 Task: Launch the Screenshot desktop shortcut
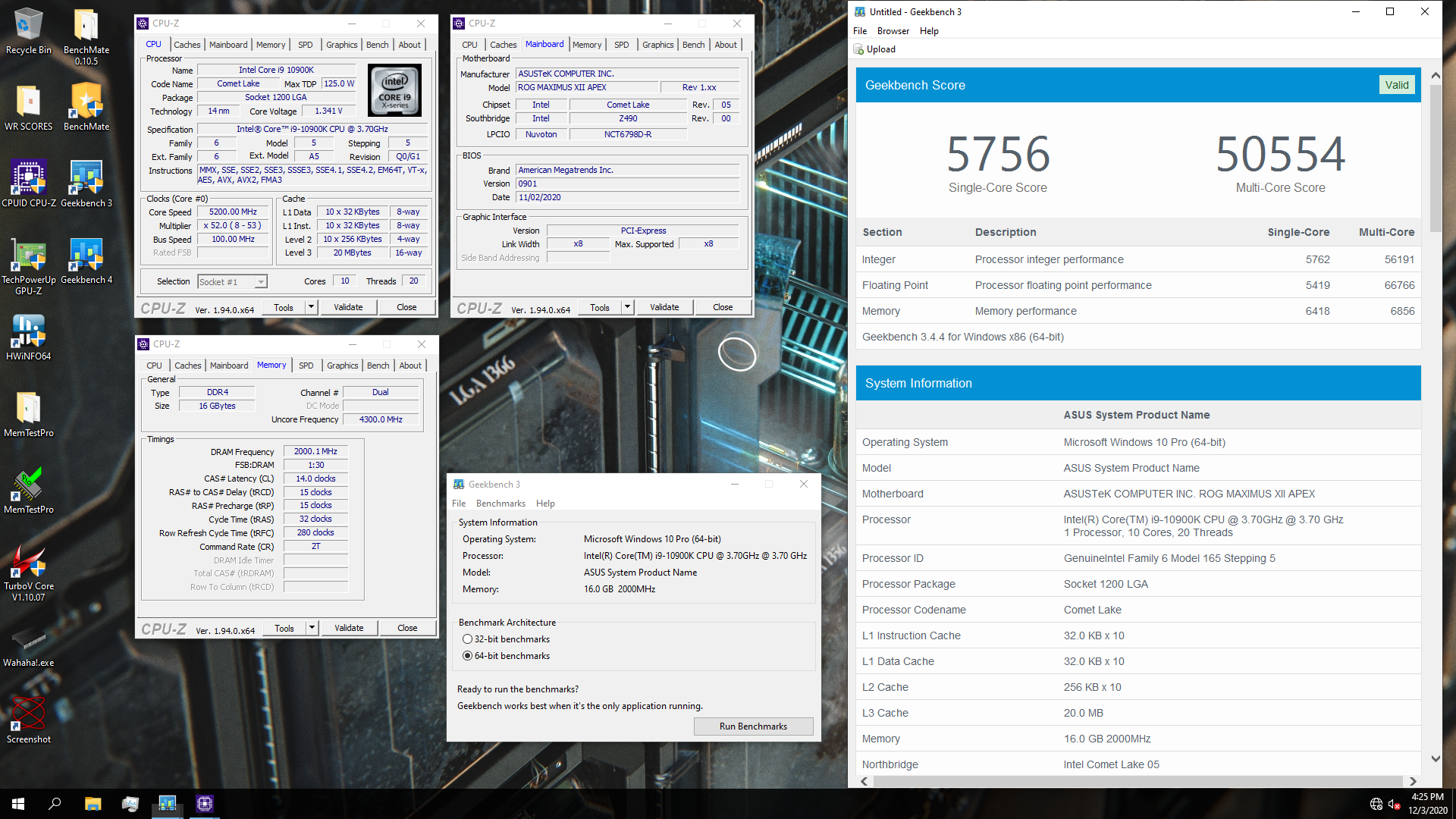tap(28, 720)
